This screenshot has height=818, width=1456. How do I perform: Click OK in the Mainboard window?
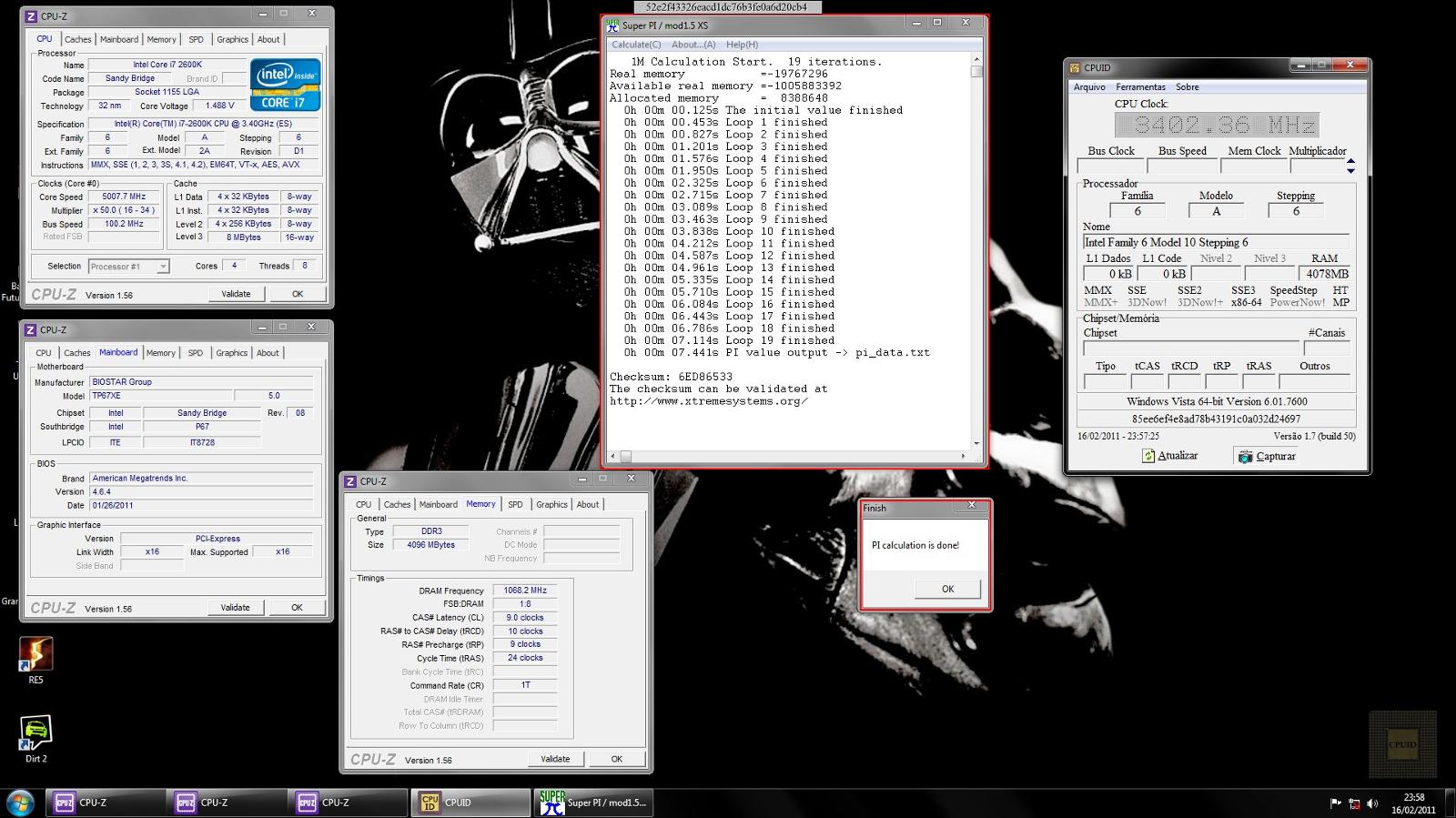[x=297, y=607]
